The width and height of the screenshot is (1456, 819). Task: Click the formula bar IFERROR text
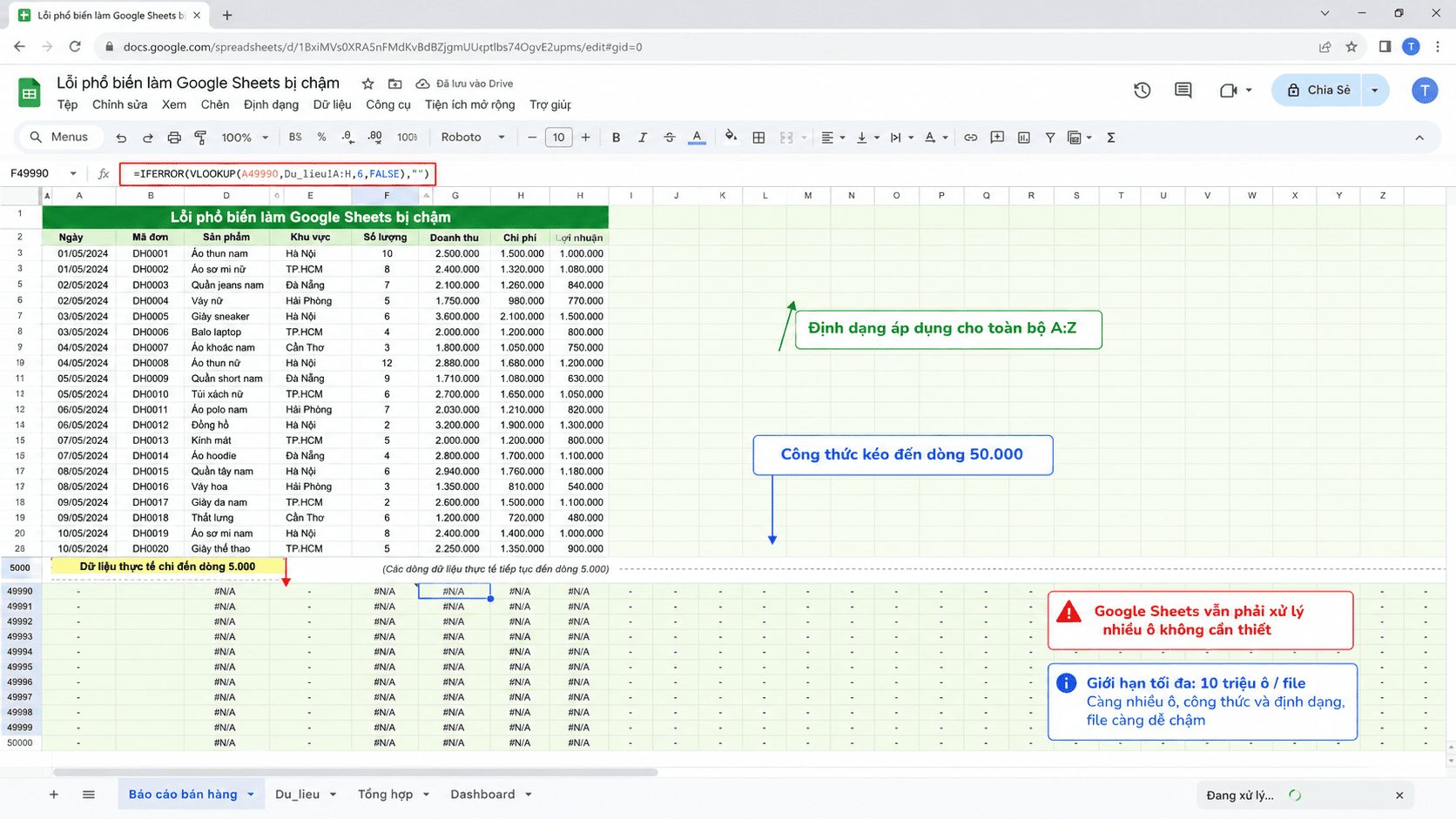(279, 174)
